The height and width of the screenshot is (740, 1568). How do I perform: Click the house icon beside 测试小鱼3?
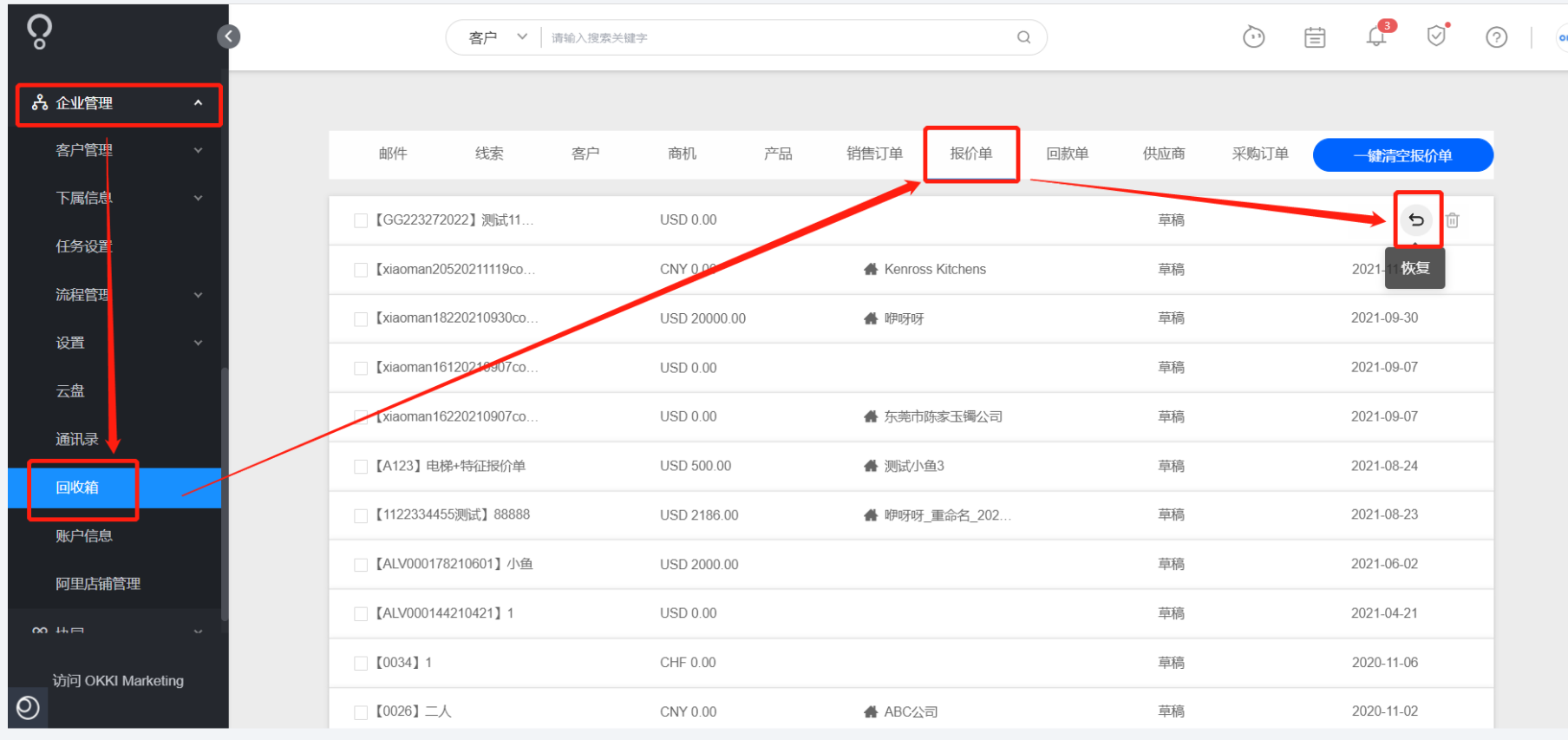(871, 466)
